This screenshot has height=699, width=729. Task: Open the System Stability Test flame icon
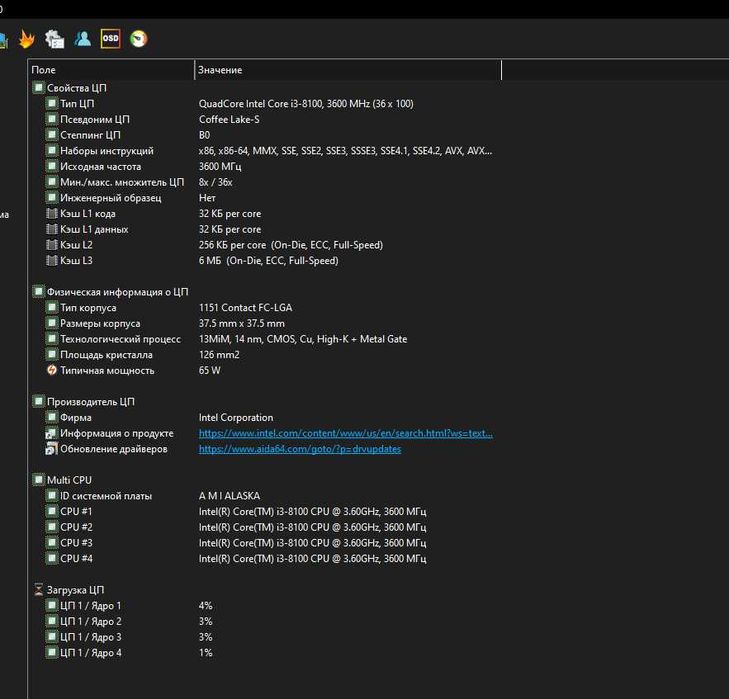(27, 39)
